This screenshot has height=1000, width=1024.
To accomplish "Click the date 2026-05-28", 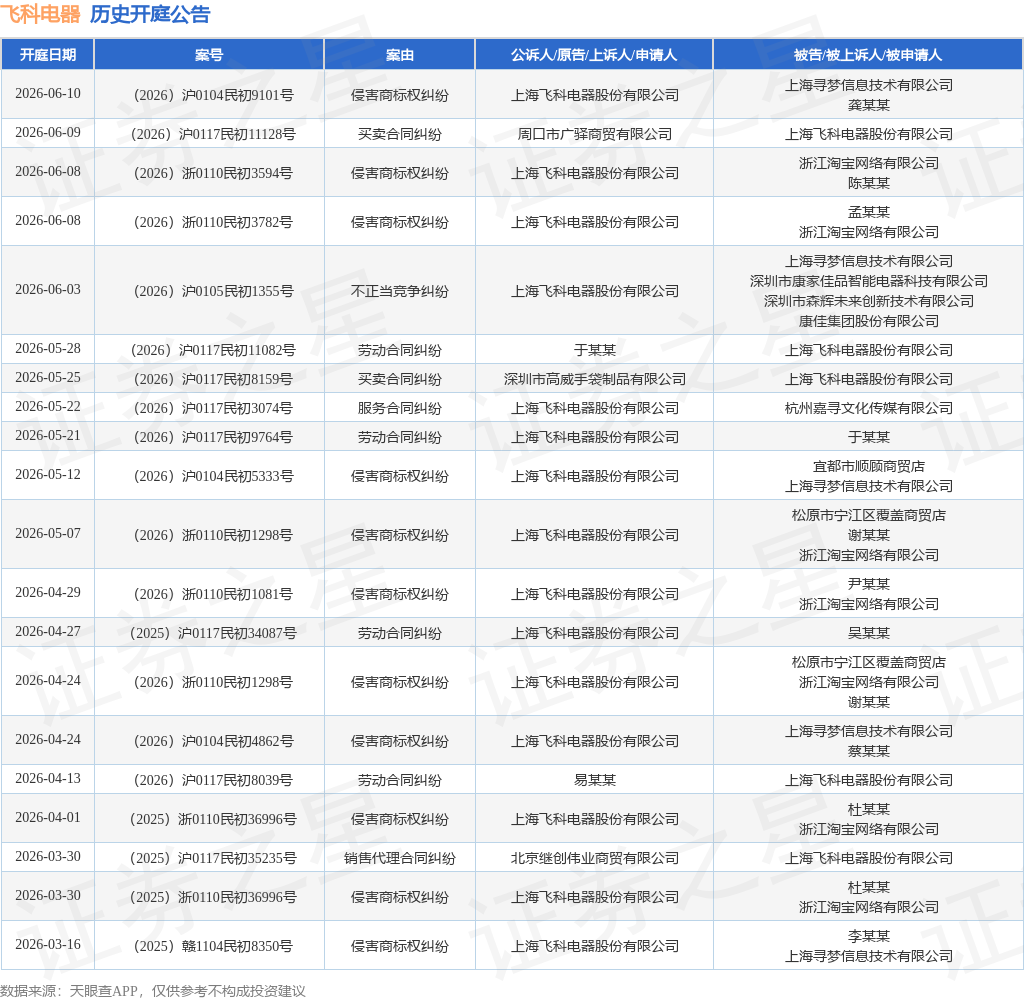I will click(48, 349).
